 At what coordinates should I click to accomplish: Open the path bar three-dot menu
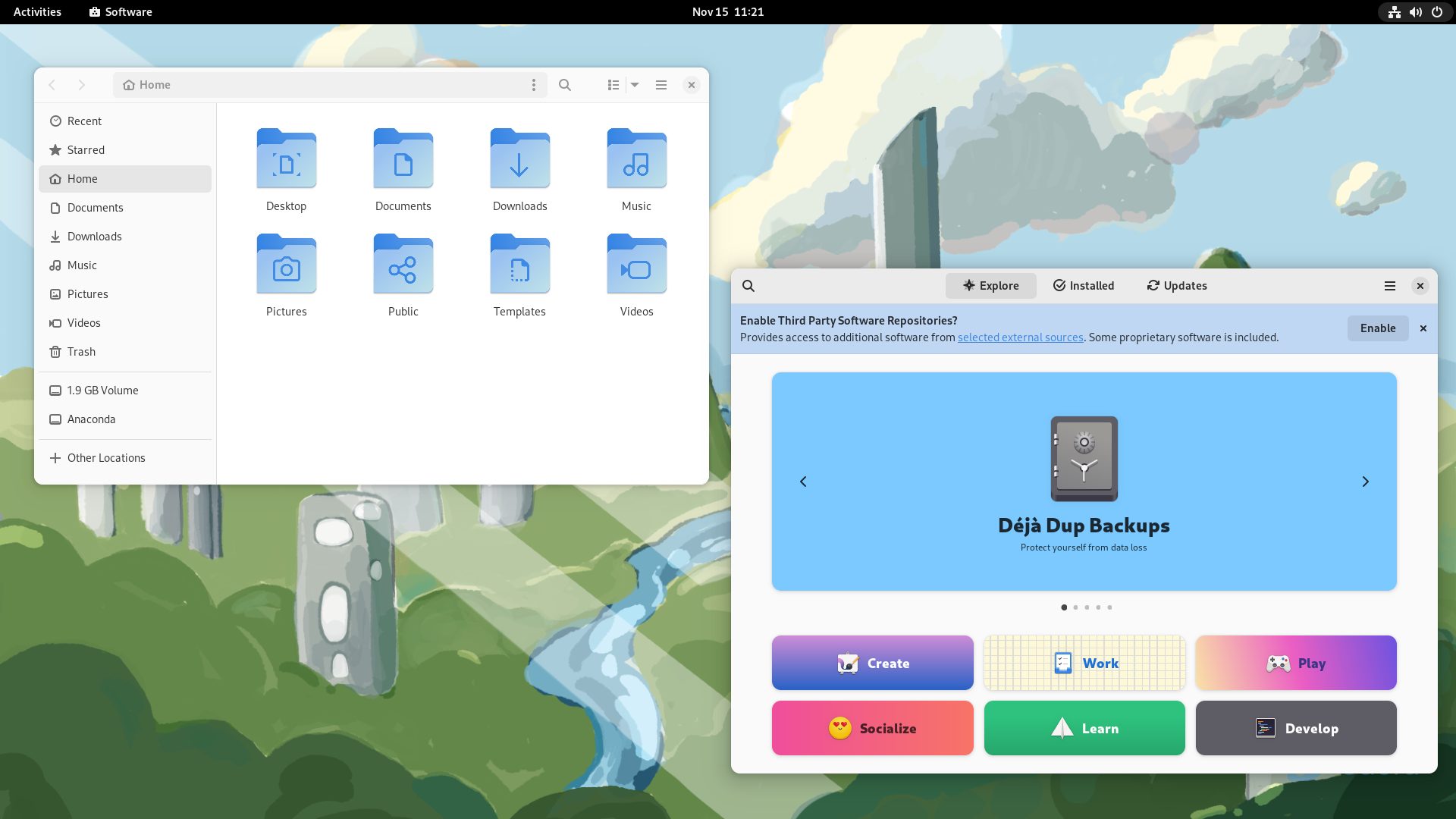coord(534,85)
